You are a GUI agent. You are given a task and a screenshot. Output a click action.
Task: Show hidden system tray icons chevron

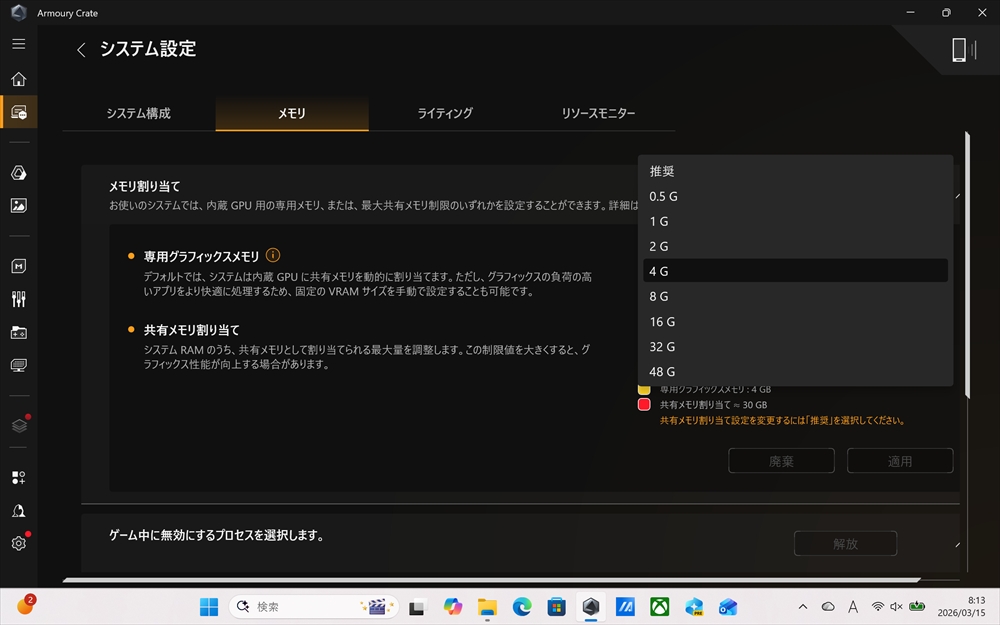[803, 607]
